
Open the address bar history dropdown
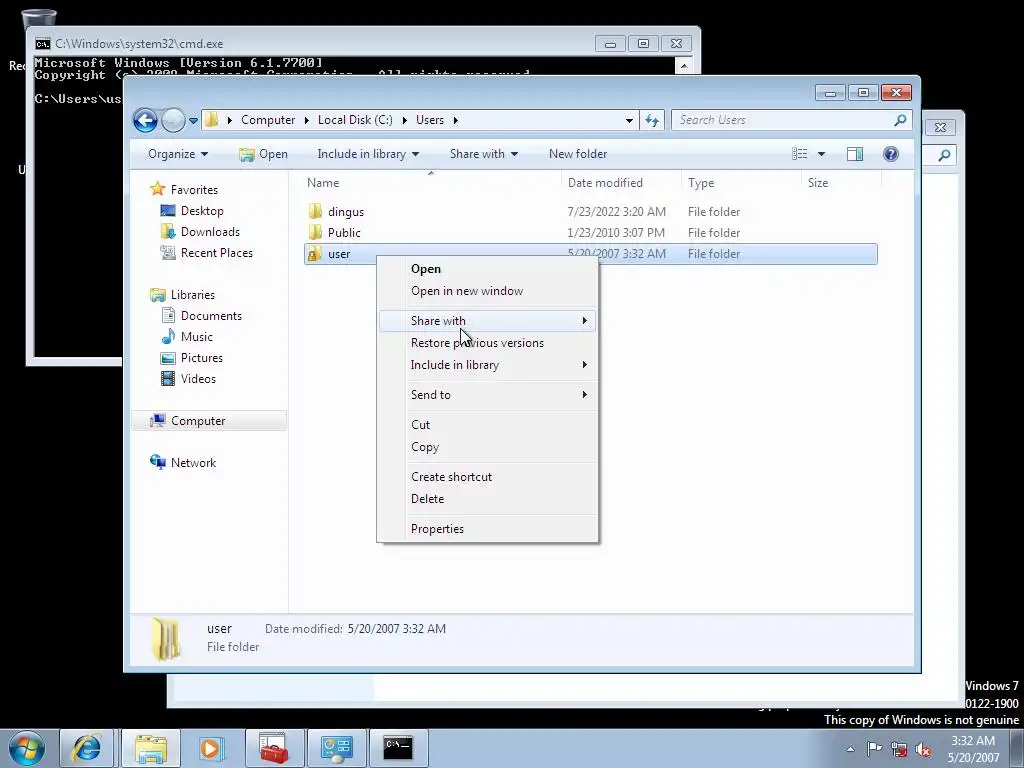click(x=629, y=120)
